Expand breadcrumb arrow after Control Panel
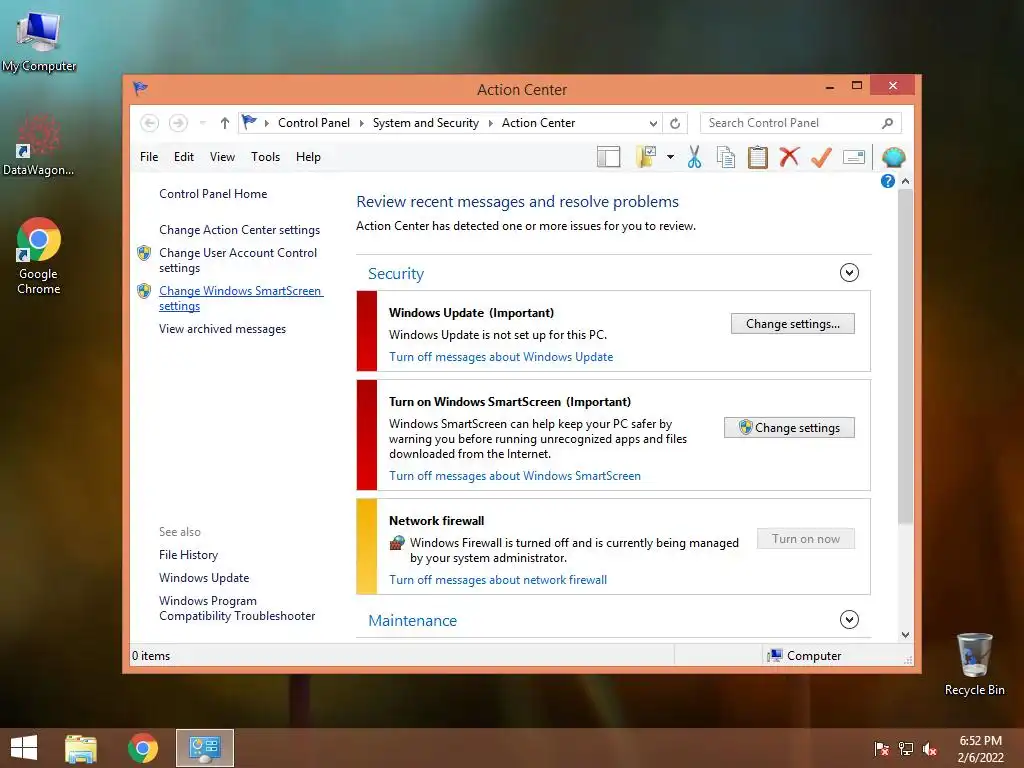 [361, 123]
